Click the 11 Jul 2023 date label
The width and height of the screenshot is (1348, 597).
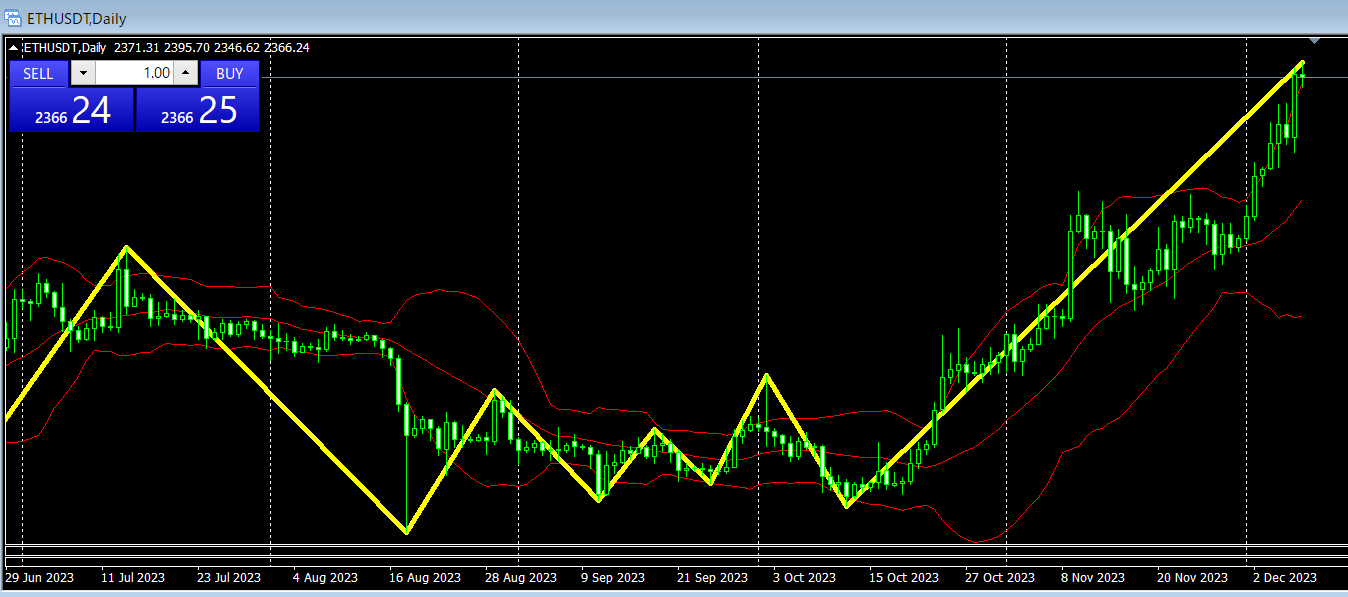tap(135, 578)
